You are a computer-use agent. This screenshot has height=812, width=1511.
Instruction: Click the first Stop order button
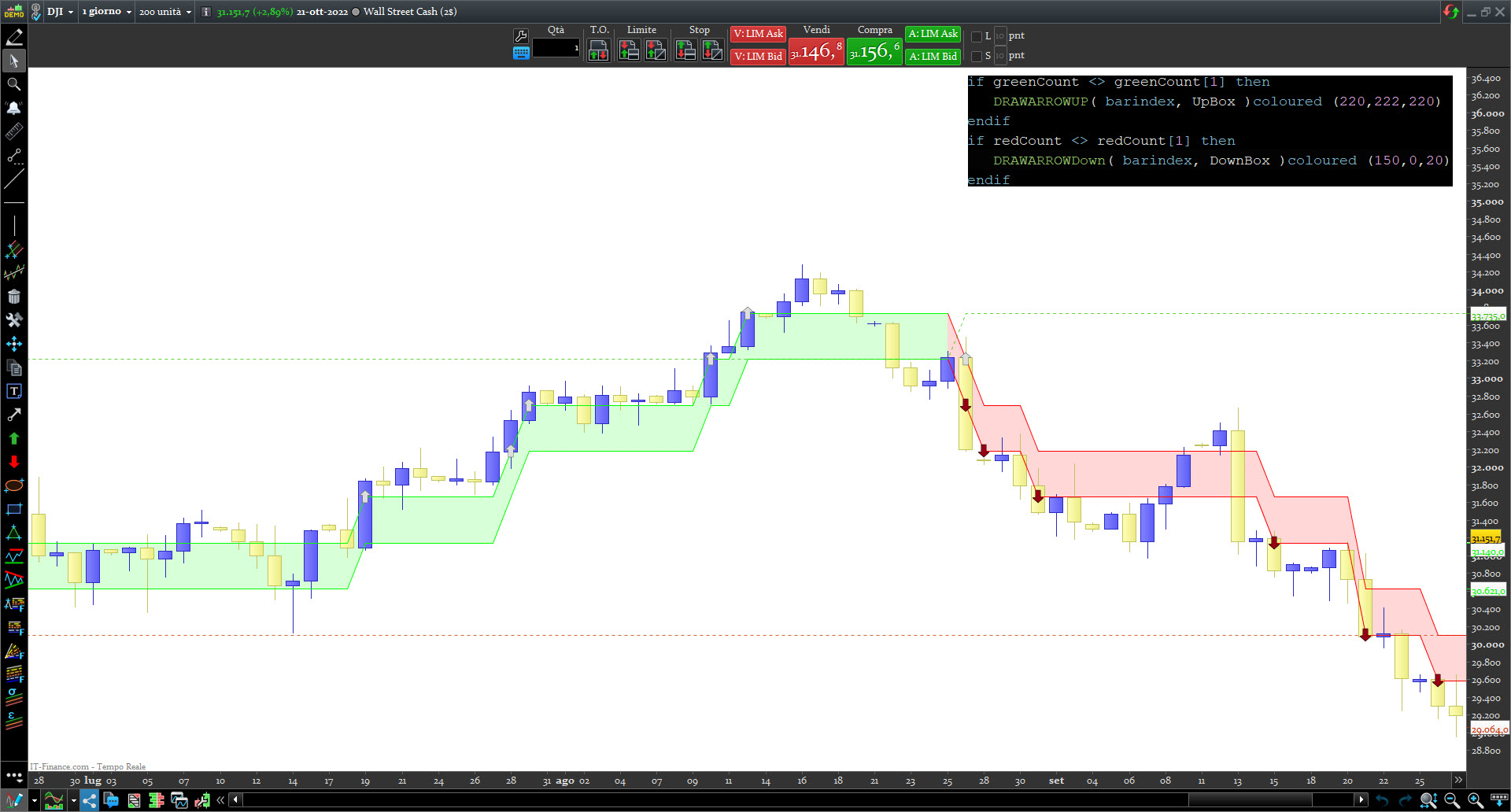click(685, 50)
